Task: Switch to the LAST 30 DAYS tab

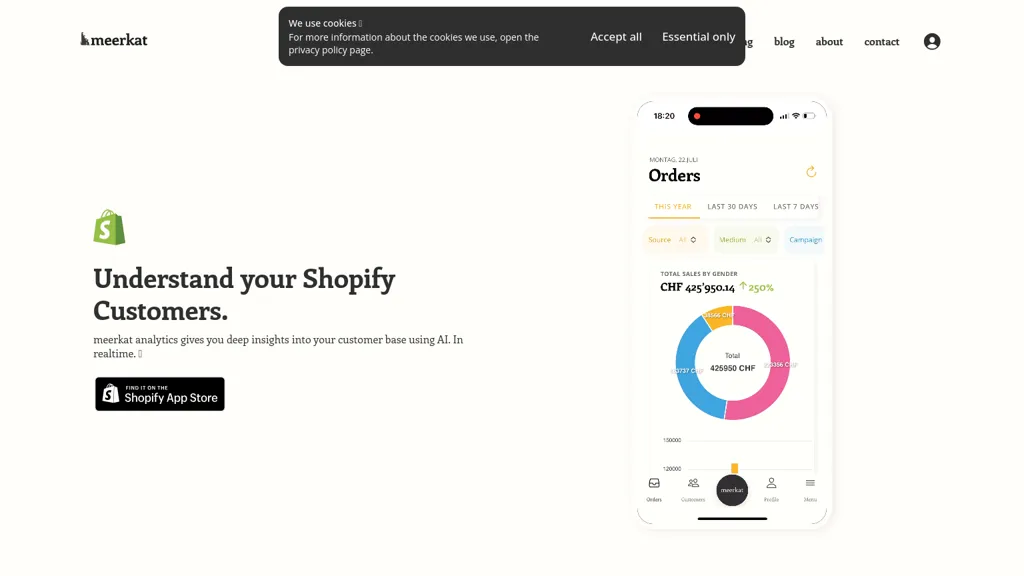Action: pos(732,206)
